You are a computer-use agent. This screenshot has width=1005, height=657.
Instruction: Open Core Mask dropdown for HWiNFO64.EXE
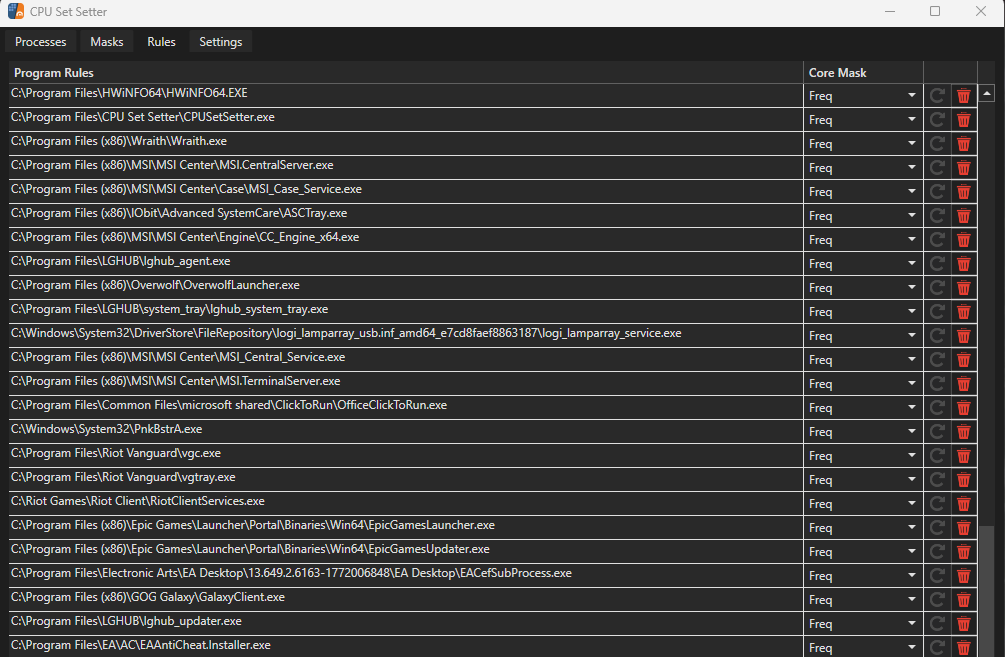click(x=863, y=96)
